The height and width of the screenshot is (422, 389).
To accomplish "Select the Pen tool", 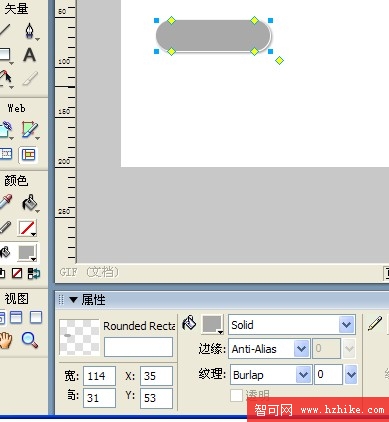I will pos(30,32).
